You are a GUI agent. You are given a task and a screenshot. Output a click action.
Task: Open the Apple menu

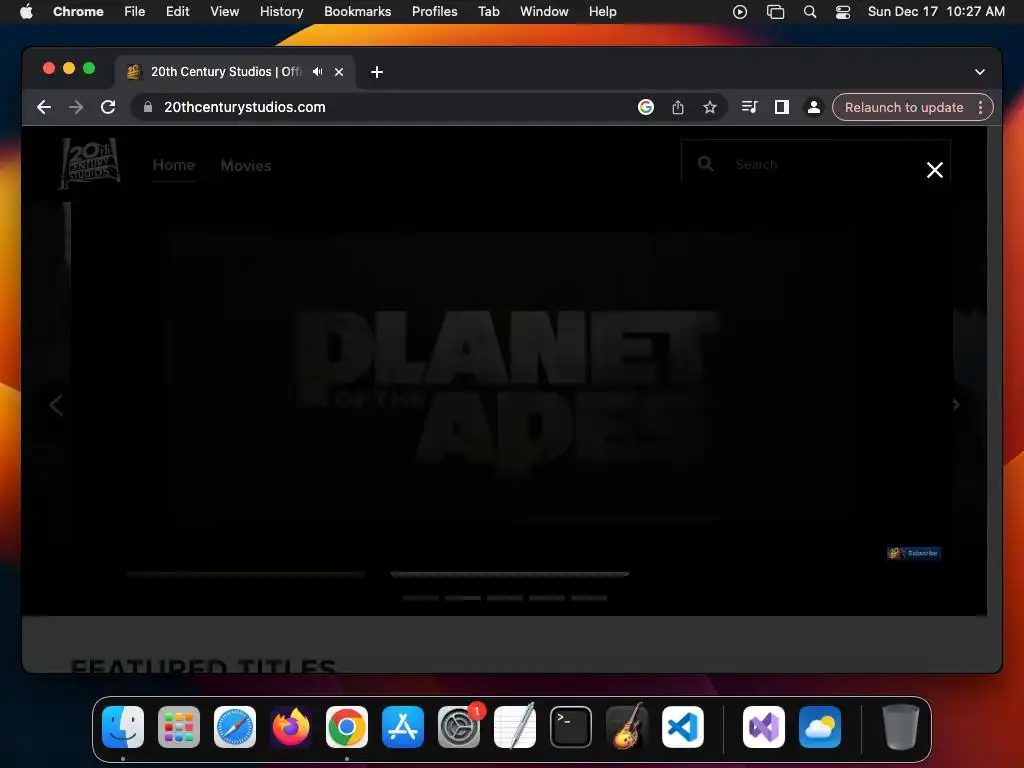tap(26, 11)
